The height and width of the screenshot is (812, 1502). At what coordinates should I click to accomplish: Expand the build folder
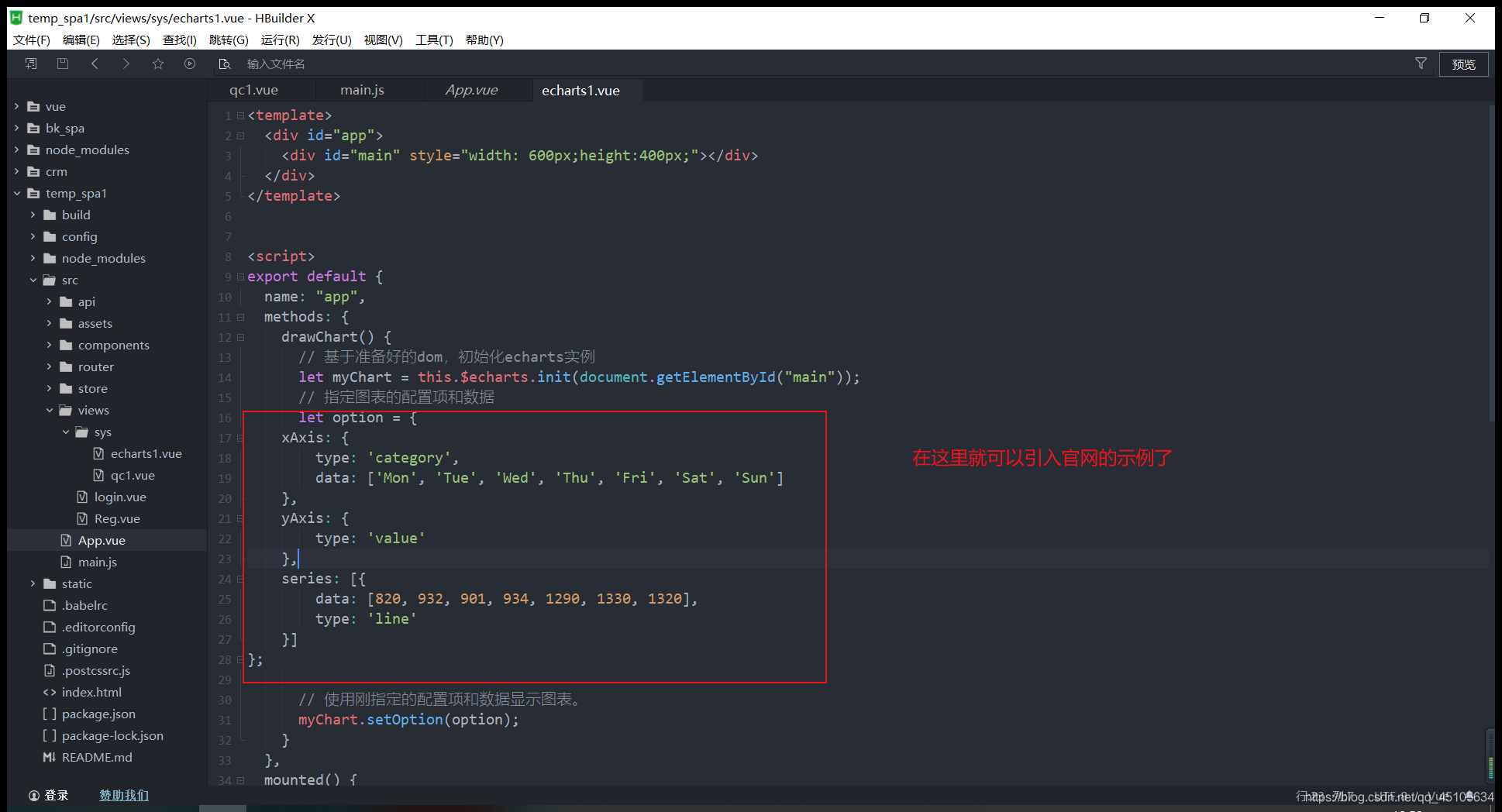[x=33, y=215]
